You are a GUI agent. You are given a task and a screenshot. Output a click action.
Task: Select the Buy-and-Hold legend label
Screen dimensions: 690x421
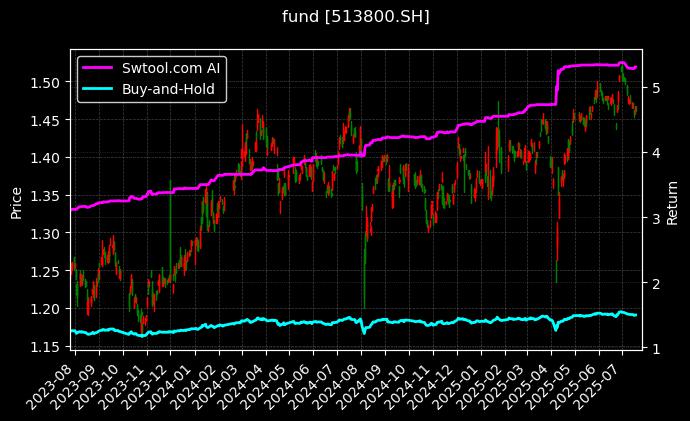171,89
